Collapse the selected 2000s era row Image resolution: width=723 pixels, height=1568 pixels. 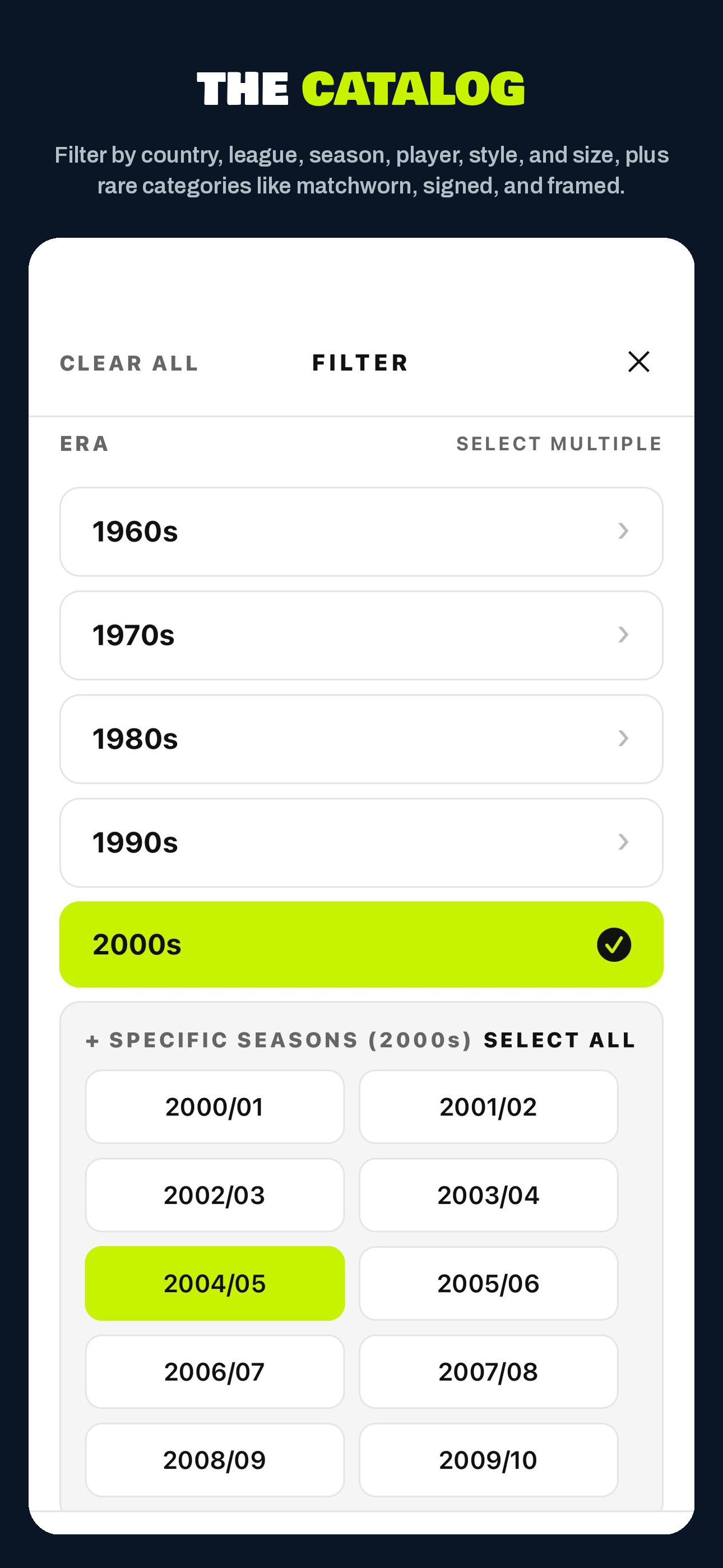361,945
